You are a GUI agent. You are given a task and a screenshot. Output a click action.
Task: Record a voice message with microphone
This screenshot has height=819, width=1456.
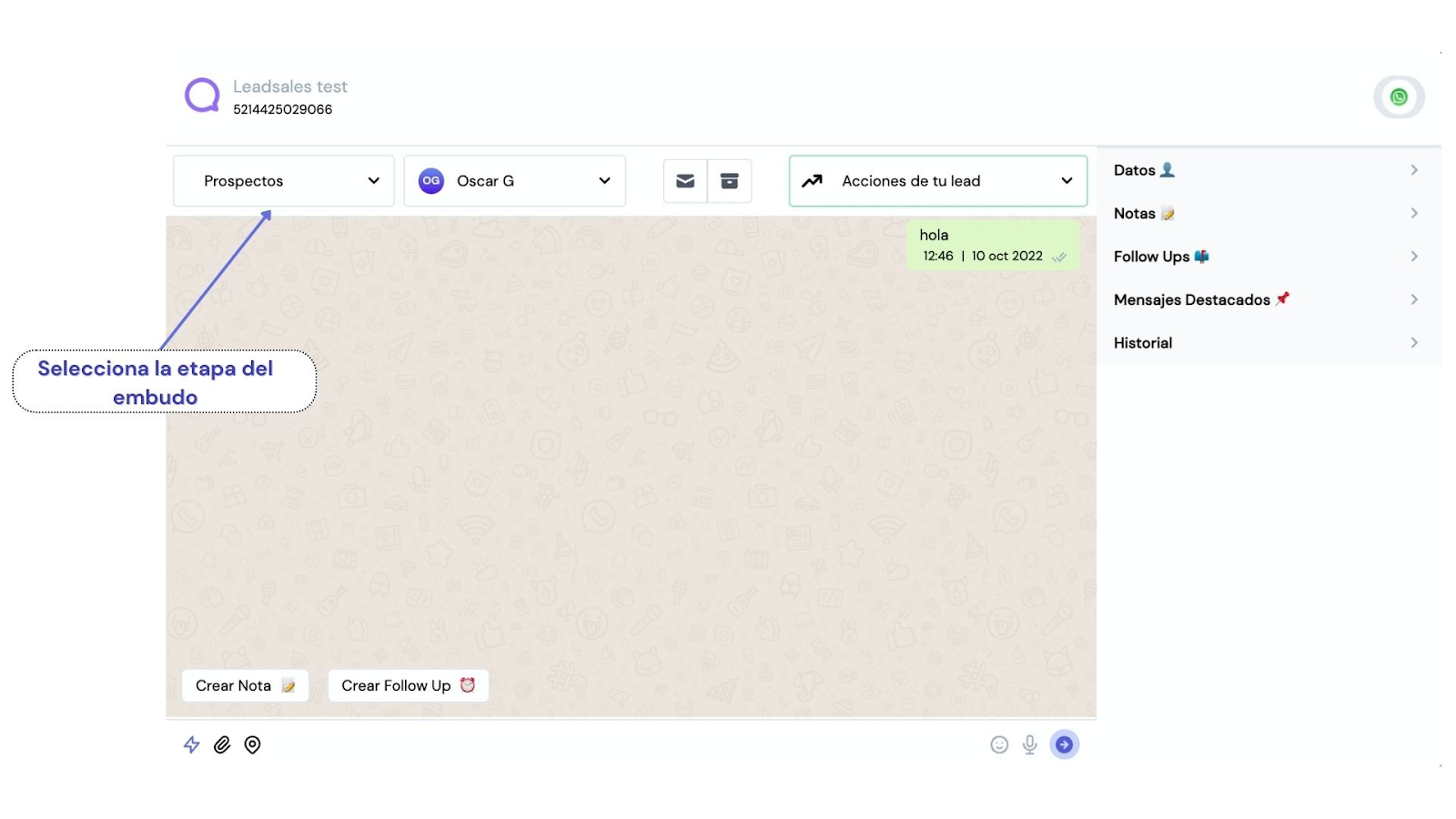1029,744
